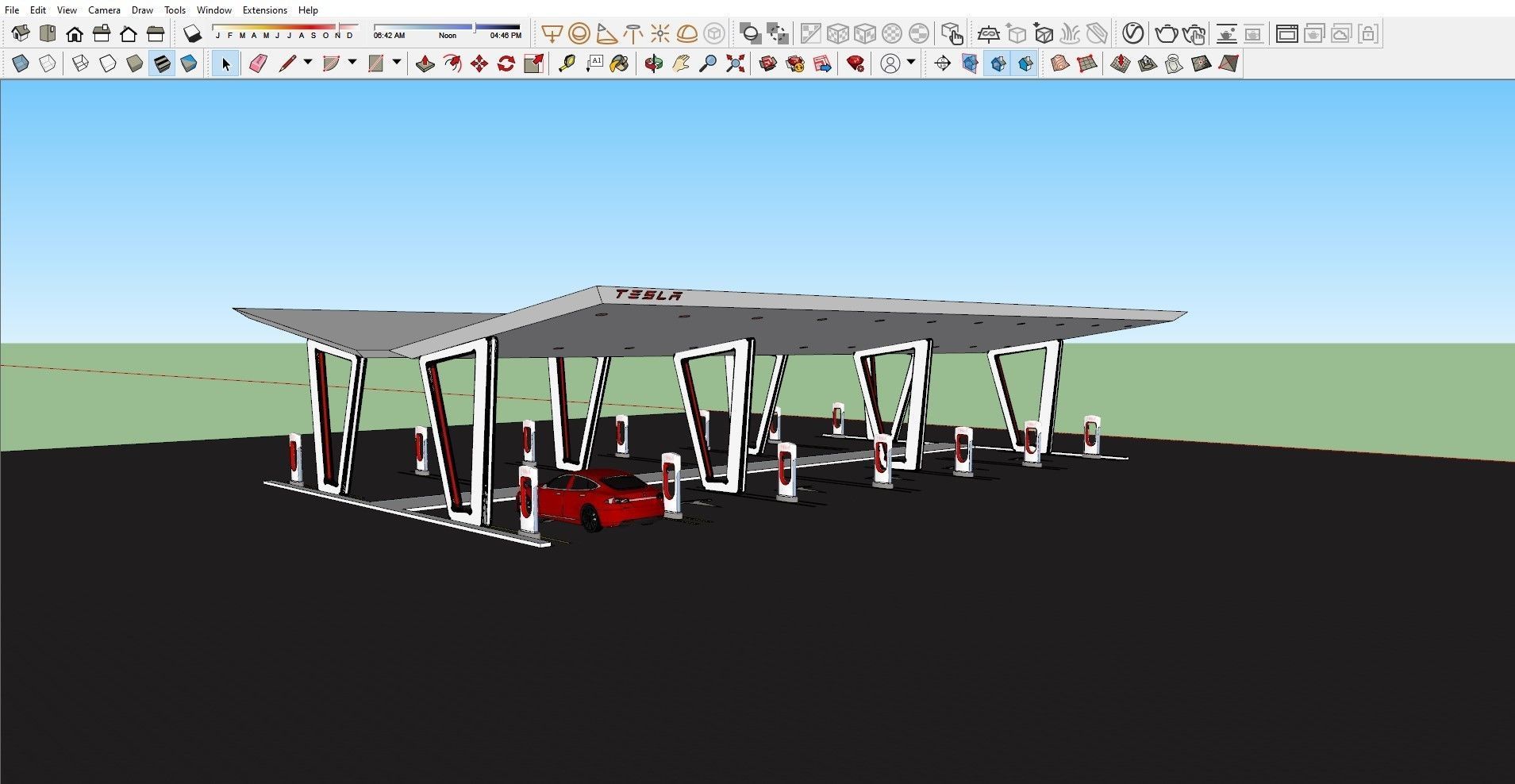
Task: Toggle X-Ray face style
Action: pyautogui.click(x=21, y=63)
